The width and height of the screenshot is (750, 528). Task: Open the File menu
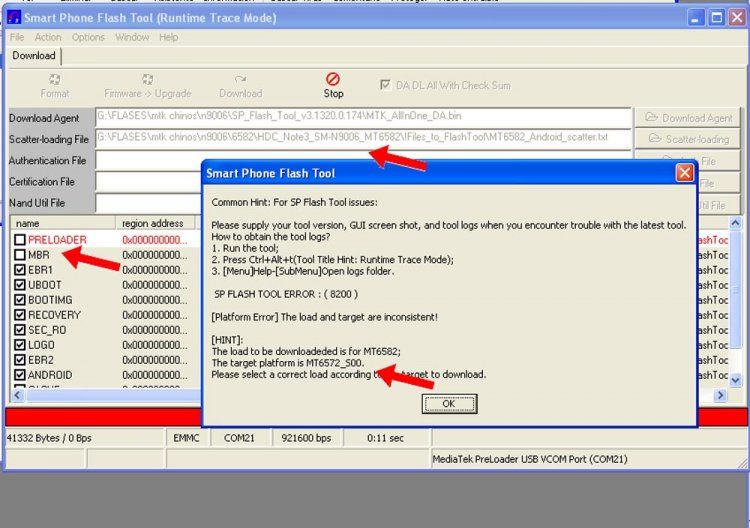[x=17, y=37]
